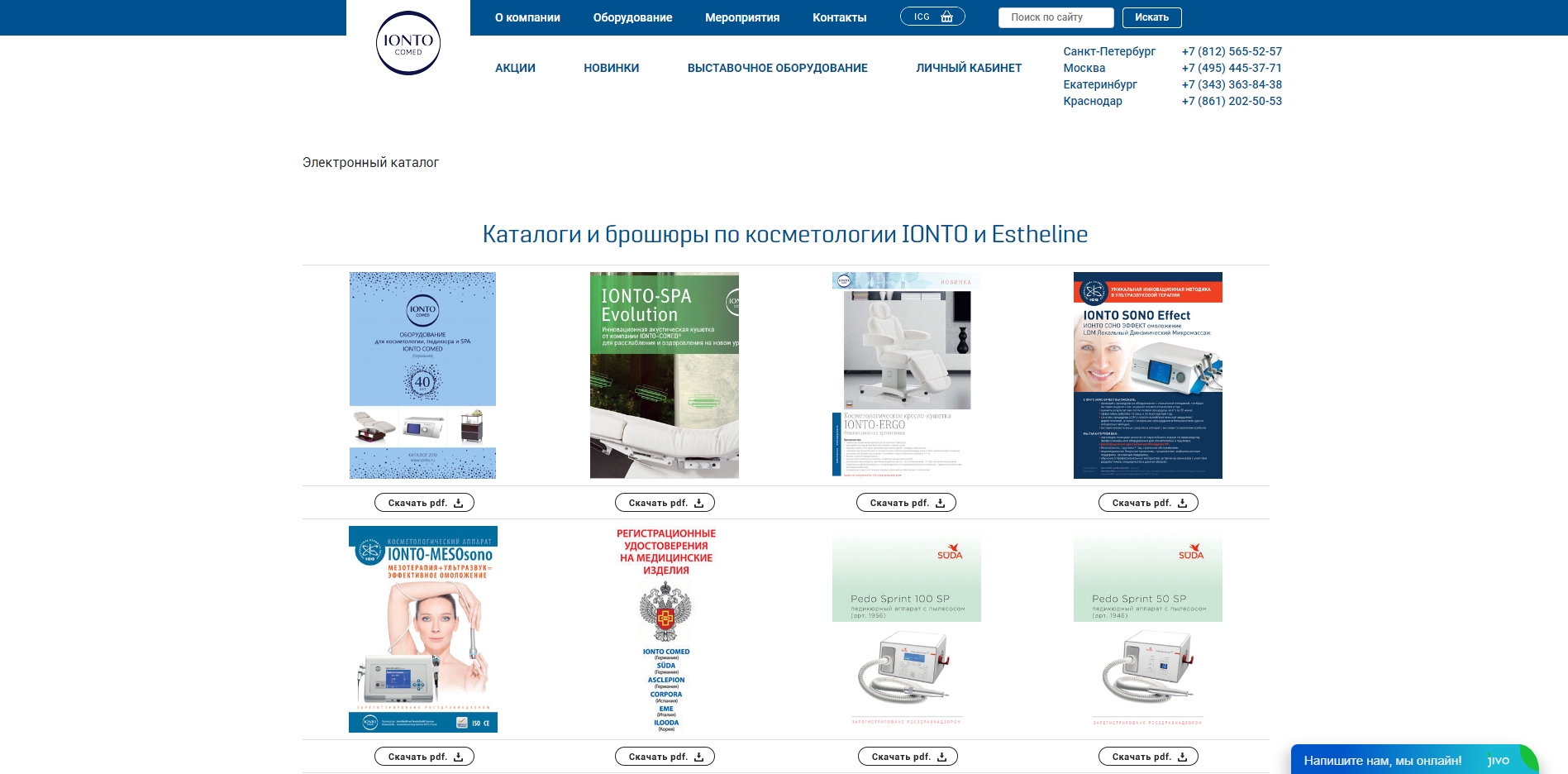Open the Jivo online chat widget
Viewport: 1568px width, 774px height.
point(1414,760)
